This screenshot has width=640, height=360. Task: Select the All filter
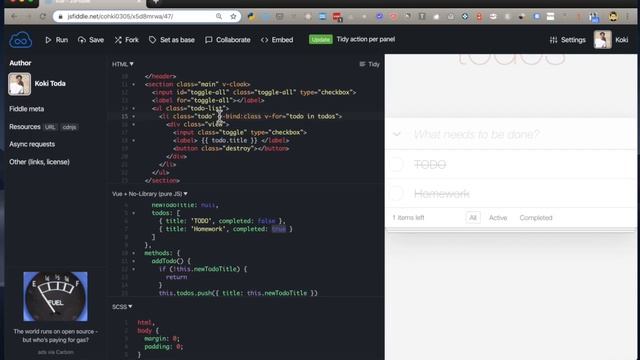[x=473, y=218]
